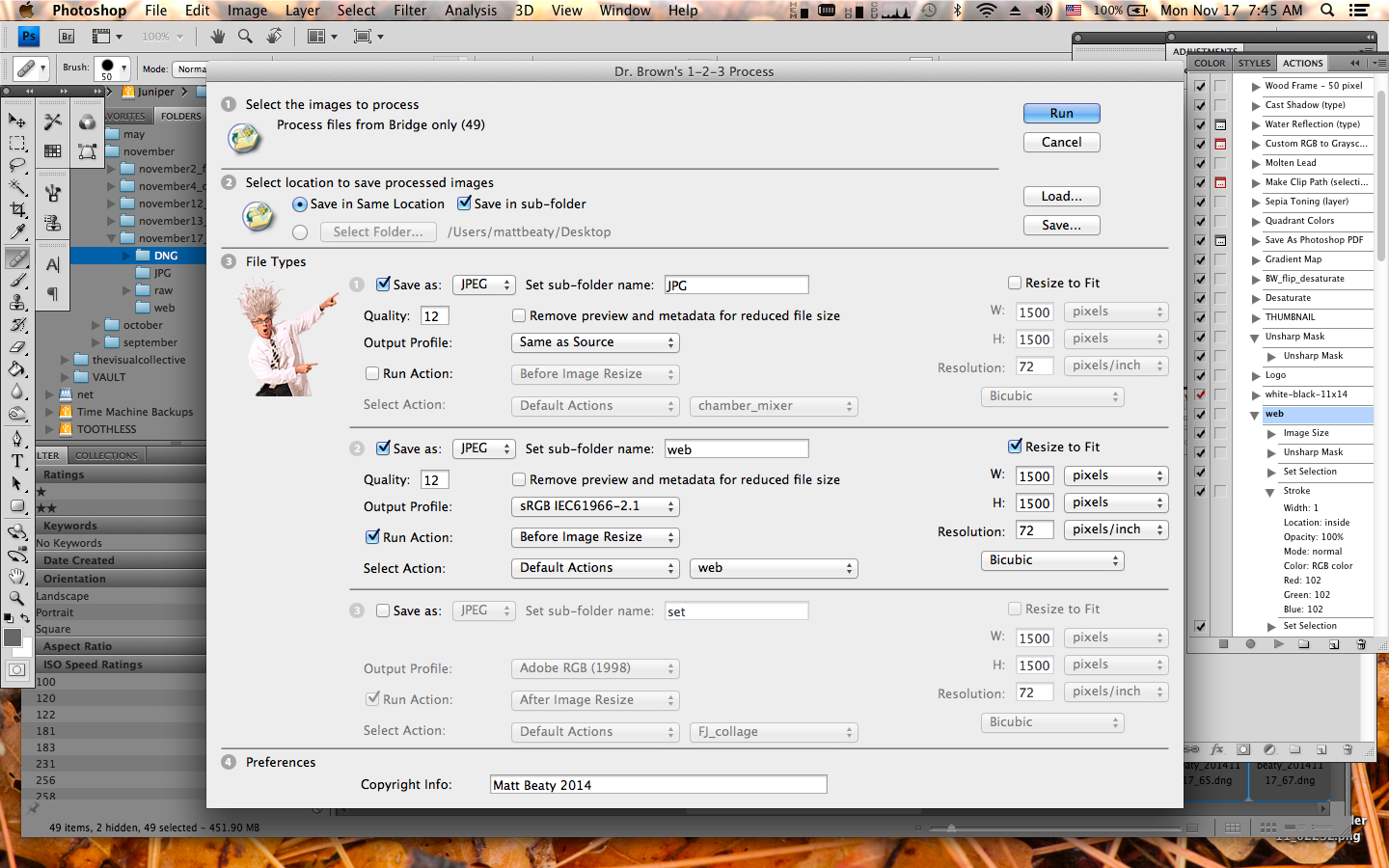Viewport: 1389px width, 868px height.
Task: Click the Save... button
Action: [x=1062, y=225]
